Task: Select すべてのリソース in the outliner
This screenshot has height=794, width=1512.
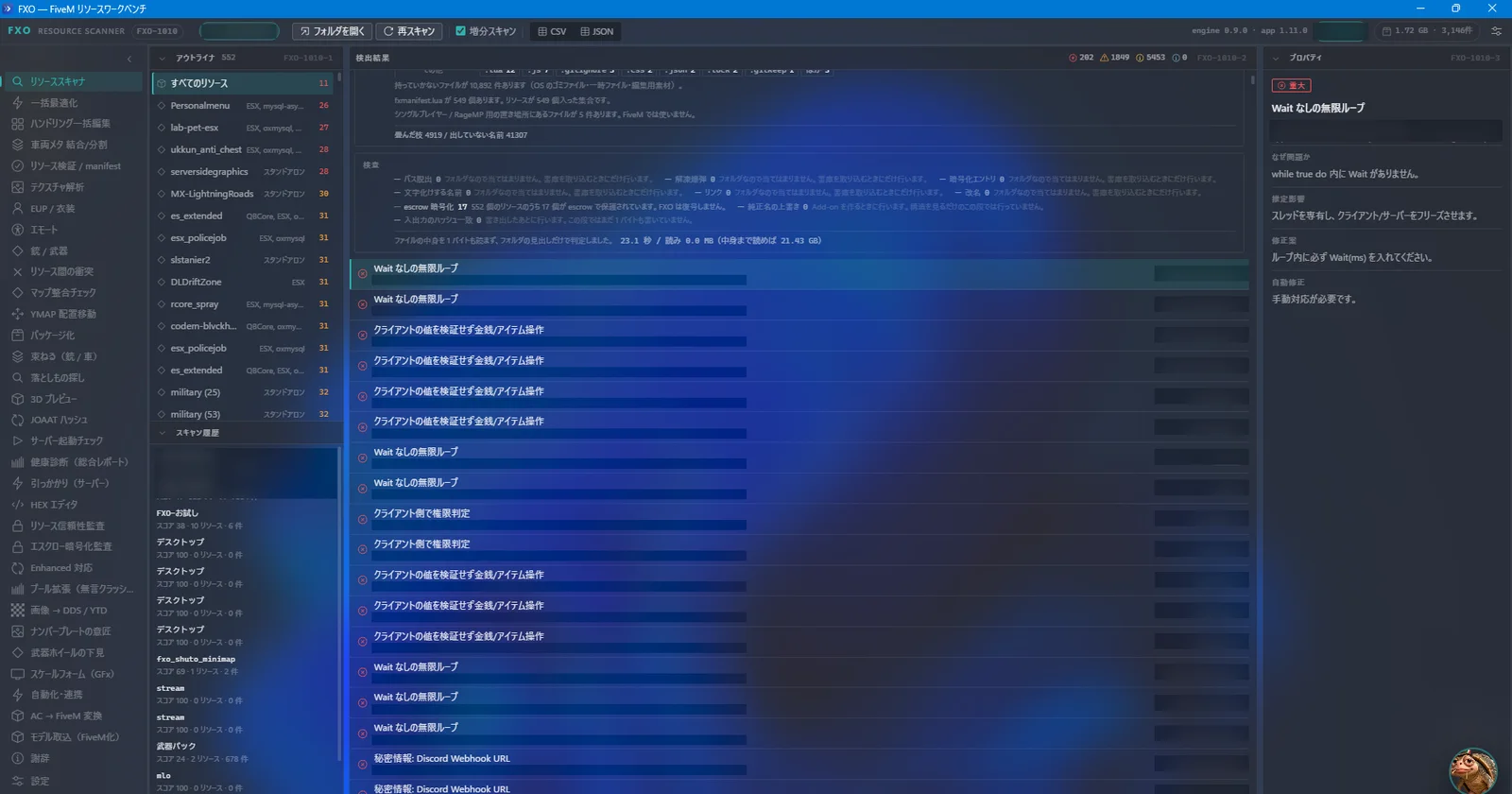Action: [x=243, y=83]
